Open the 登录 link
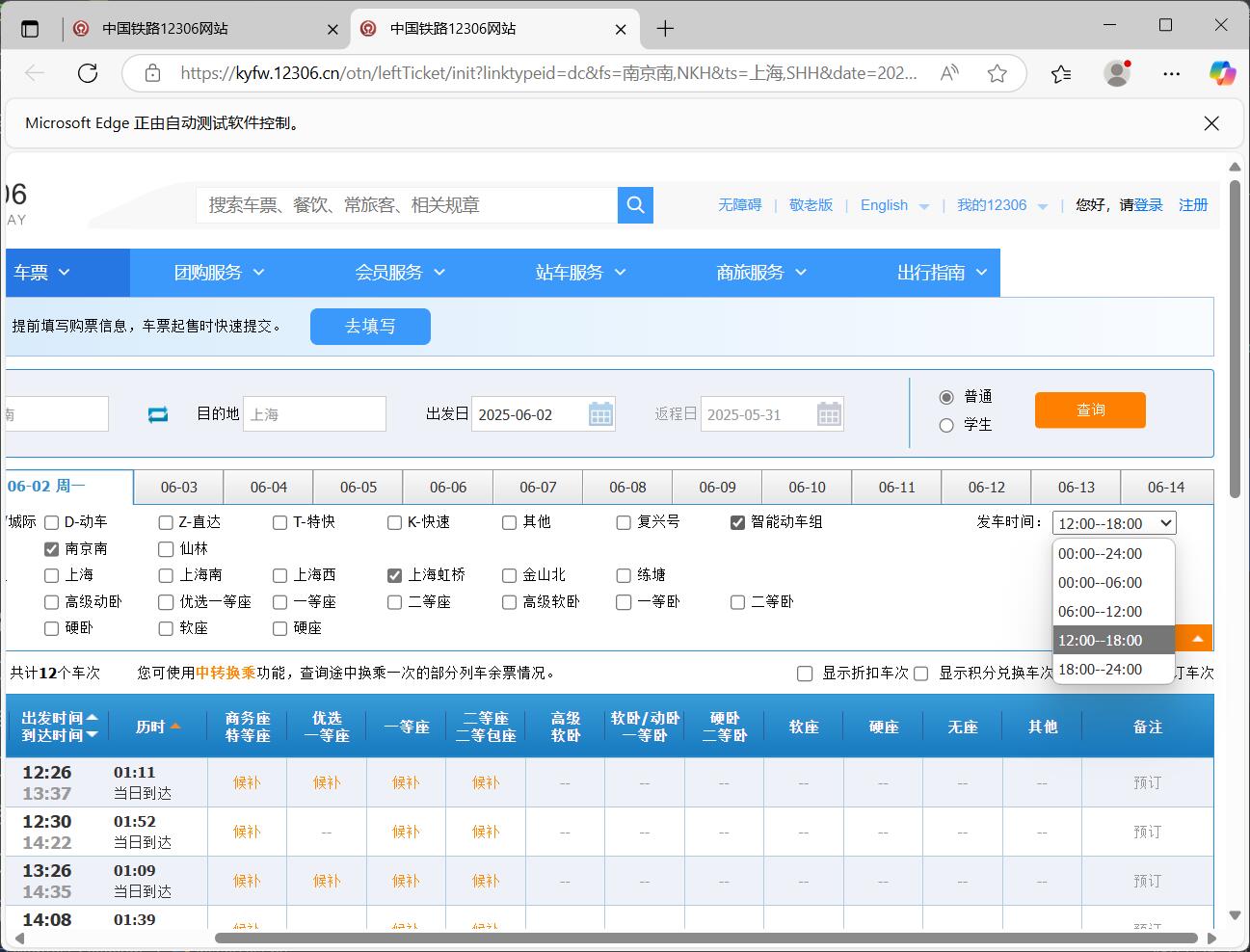Screen dimensions: 1250x952 [1148, 205]
